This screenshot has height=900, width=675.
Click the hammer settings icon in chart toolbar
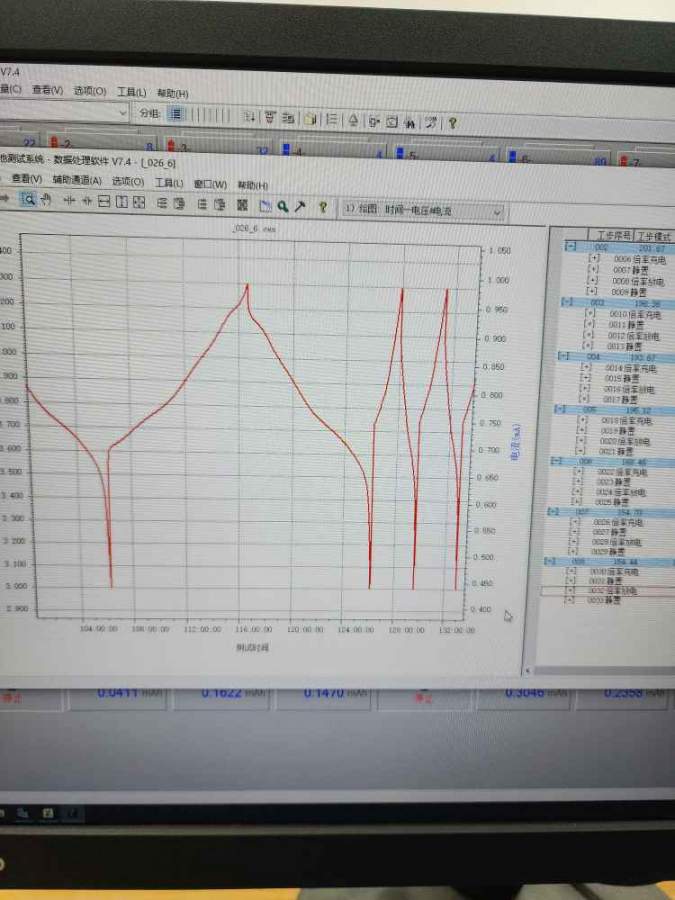tap(299, 206)
